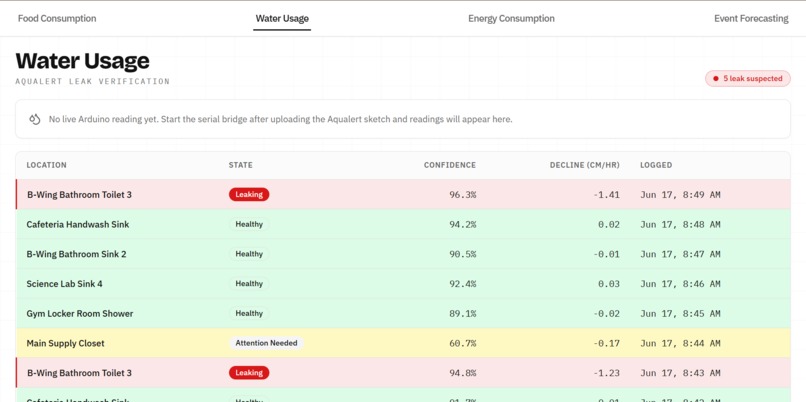This screenshot has width=806, height=402.
Task: Click the CONFIDENCE column header
Action: click(x=450, y=165)
